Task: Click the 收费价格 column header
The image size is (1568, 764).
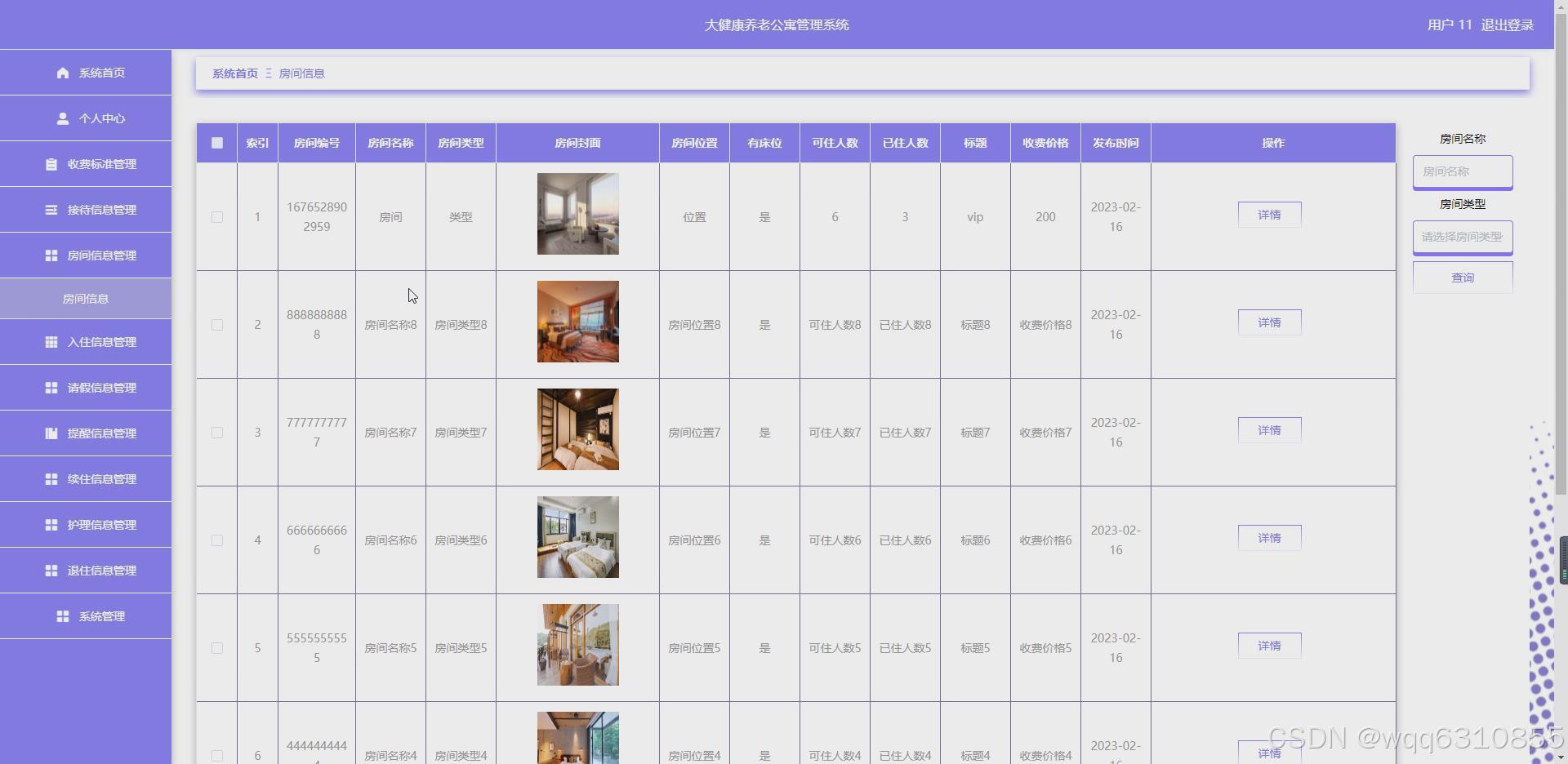Action: click(x=1045, y=143)
